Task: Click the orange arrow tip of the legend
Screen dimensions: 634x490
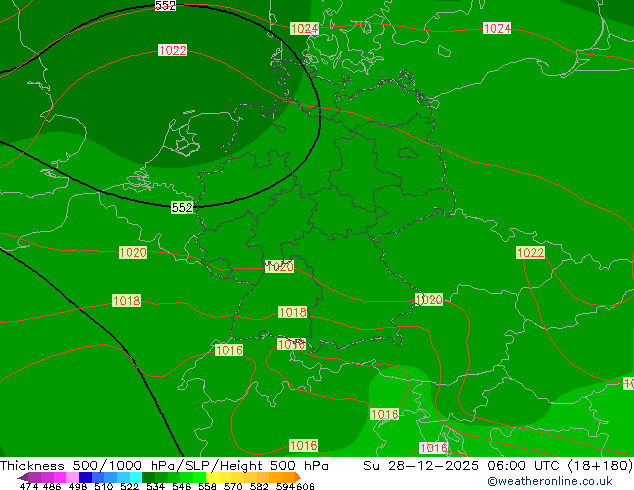Action: coord(298,477)
